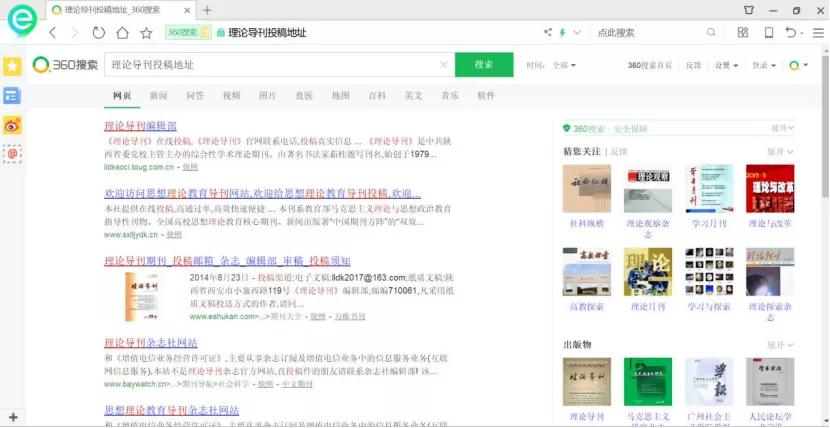Switch to the 地图 search tab
The width and height of the screenshot is (830, 428).
click(341, 96)
